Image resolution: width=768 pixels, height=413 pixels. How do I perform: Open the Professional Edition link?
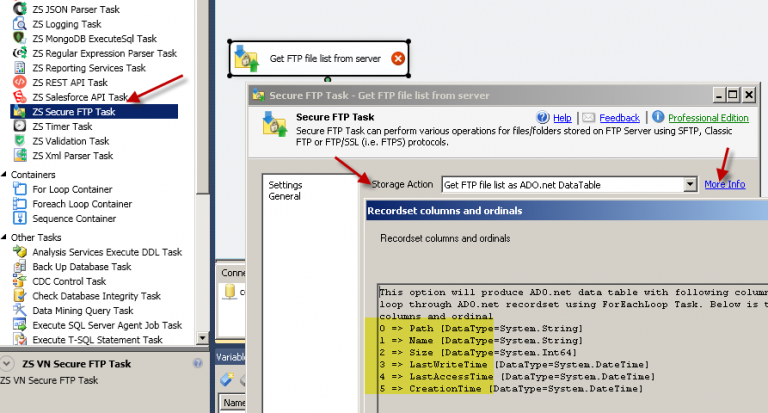pyautogui.click(x=708, y=118)
